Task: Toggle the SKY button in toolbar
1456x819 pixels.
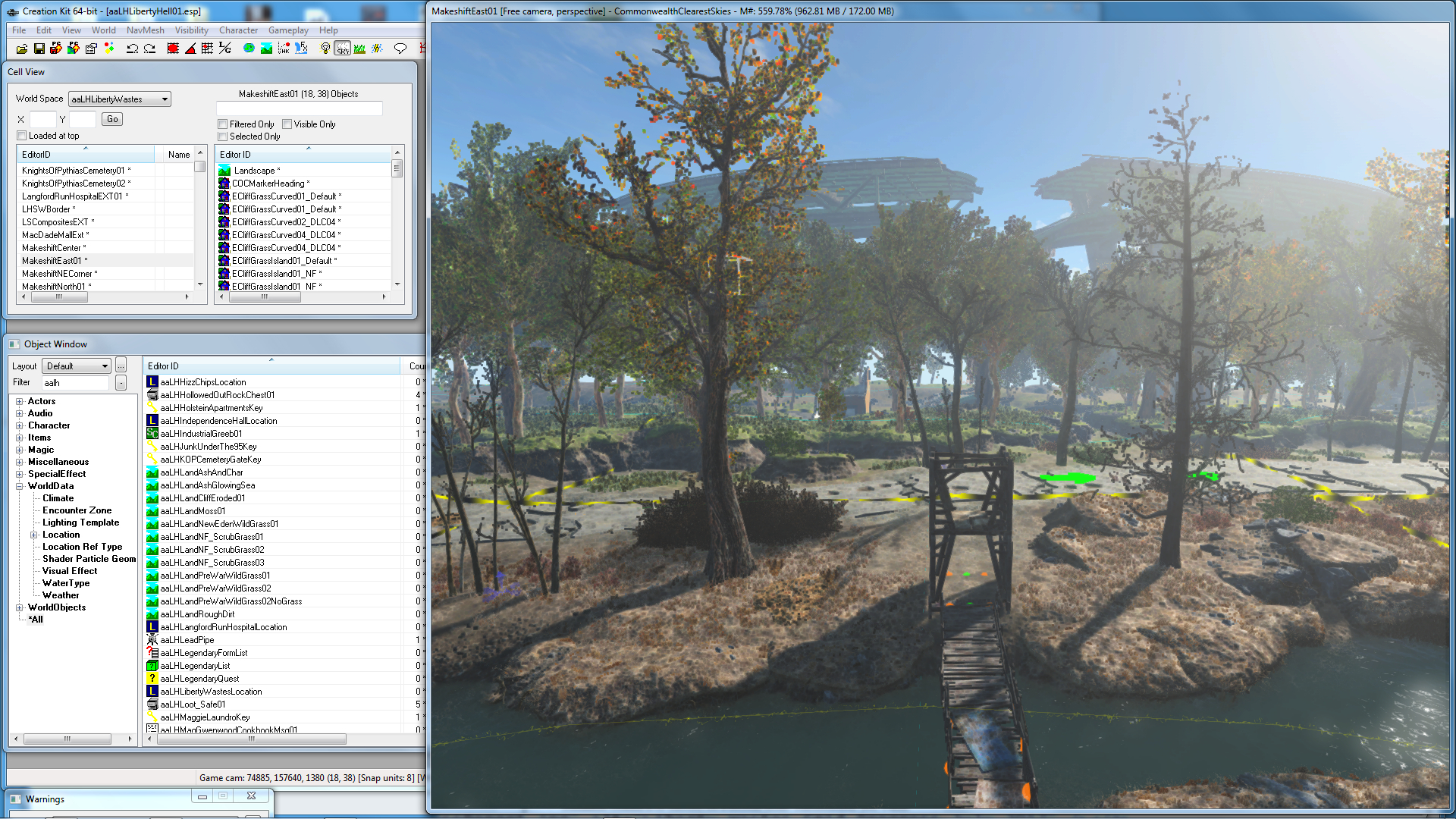Action: [x=343, y=49]
